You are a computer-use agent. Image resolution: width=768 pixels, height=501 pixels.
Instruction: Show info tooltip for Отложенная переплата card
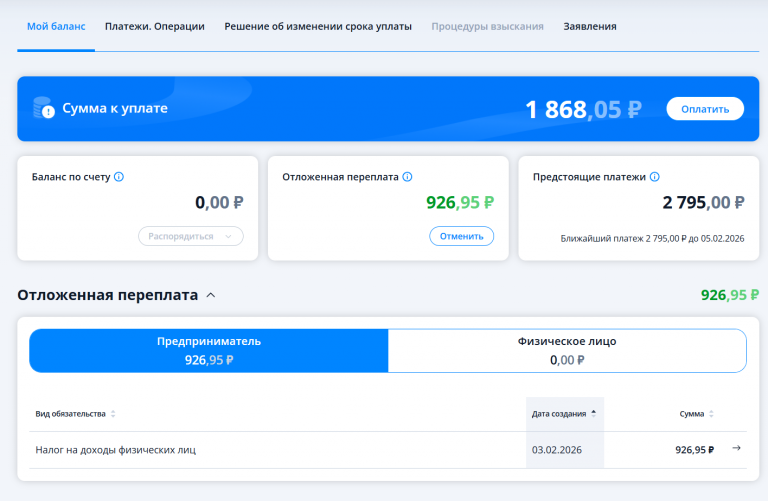[408, 177]
